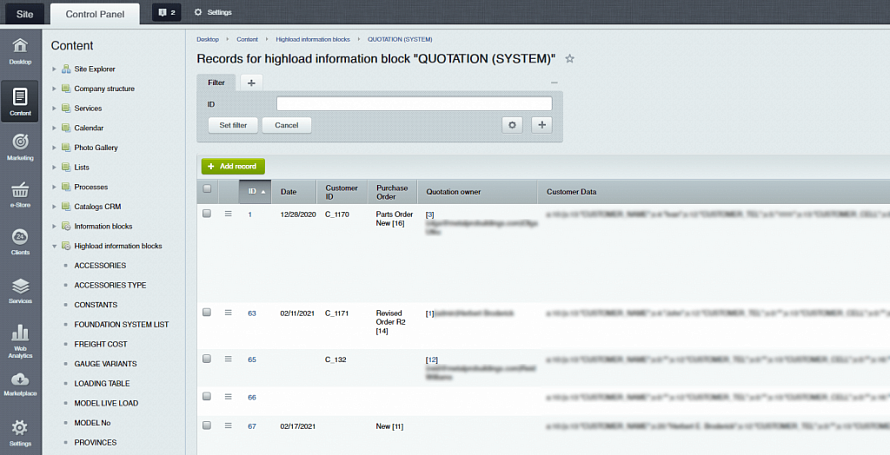Open the Desktop icon in the sidebar
The height and width of the screenshot is (455, 890).
(20, 50)
